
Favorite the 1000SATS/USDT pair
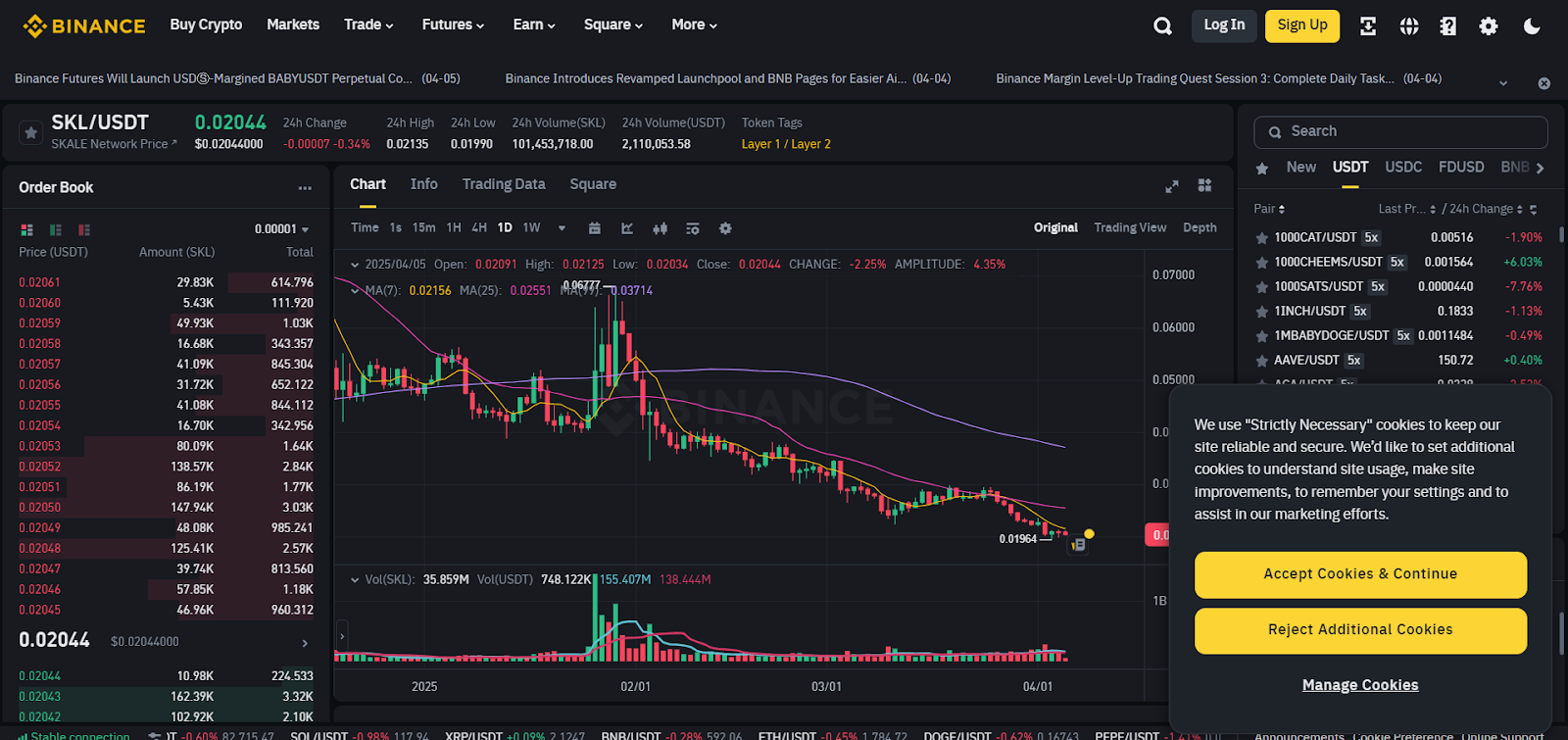(1262, 286)
